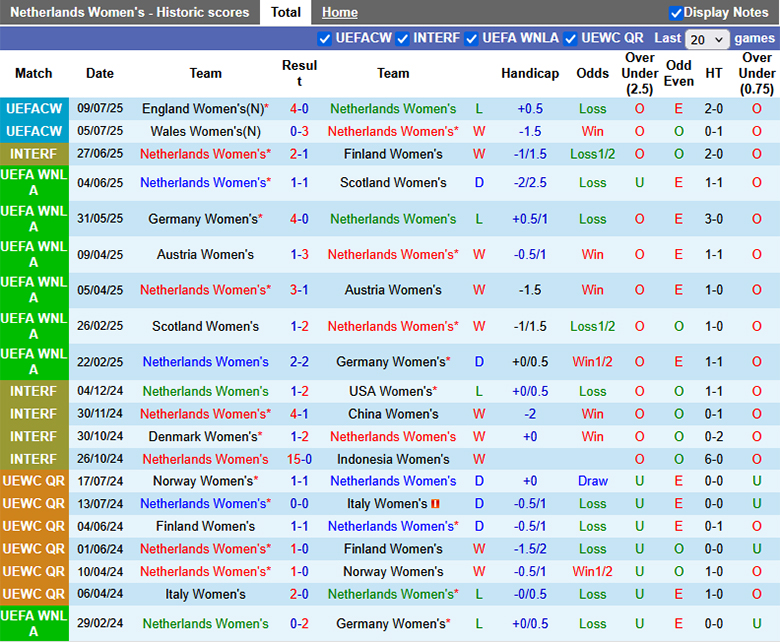Click the date 26/10/24
The height and width of the screenshot is (642, 780).
click(100, 459)
